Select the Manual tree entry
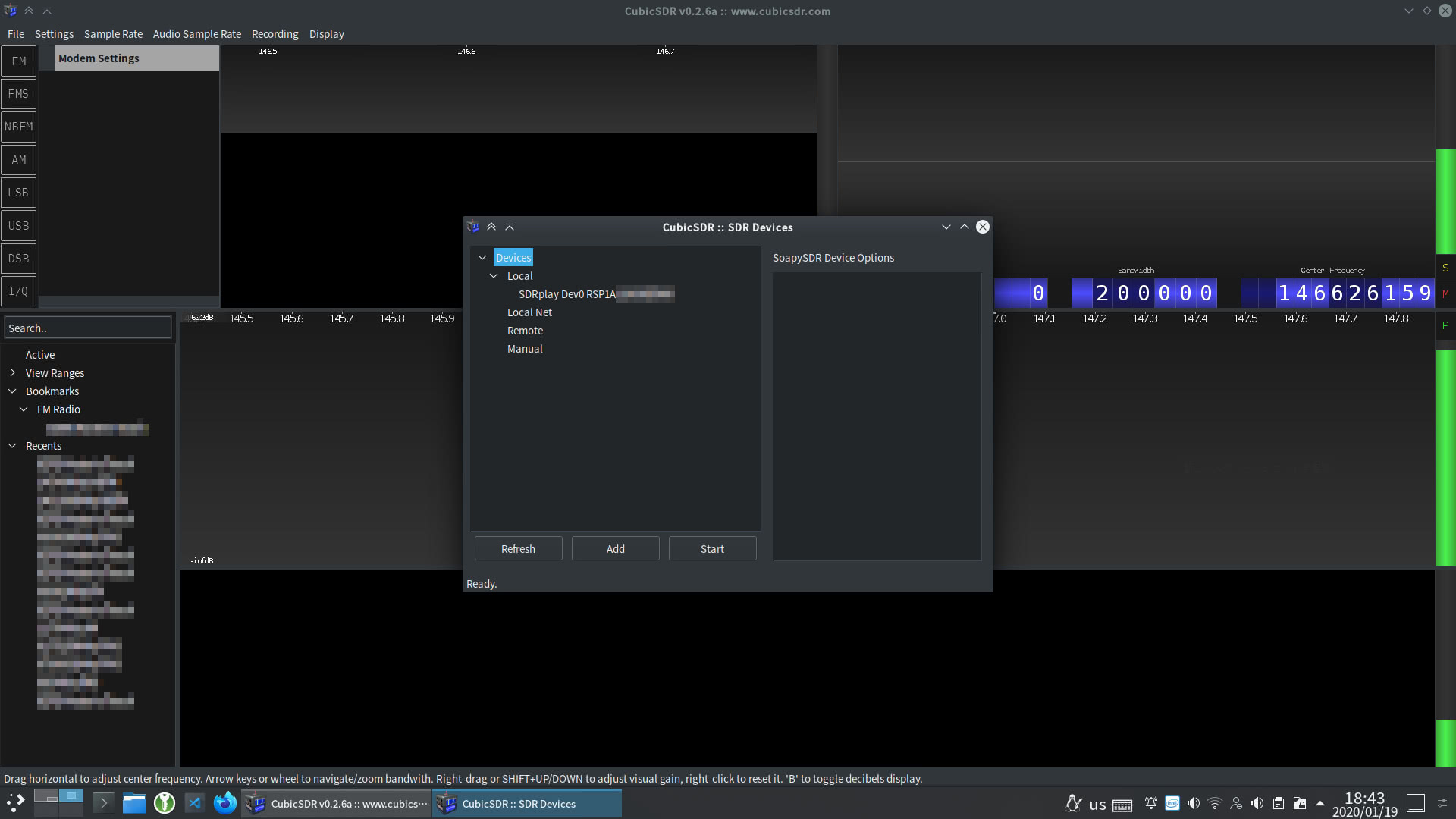 click(525, 349)
